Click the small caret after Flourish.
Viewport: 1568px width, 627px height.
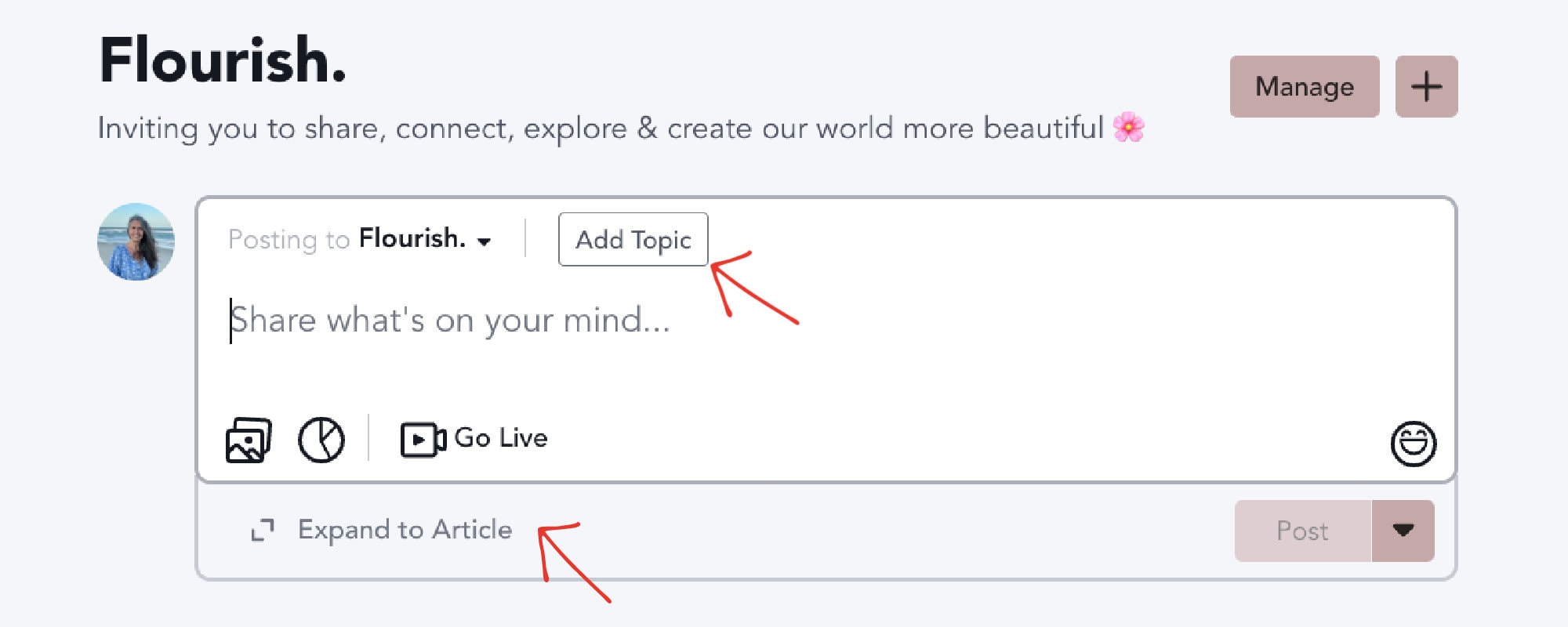[485, 241]
